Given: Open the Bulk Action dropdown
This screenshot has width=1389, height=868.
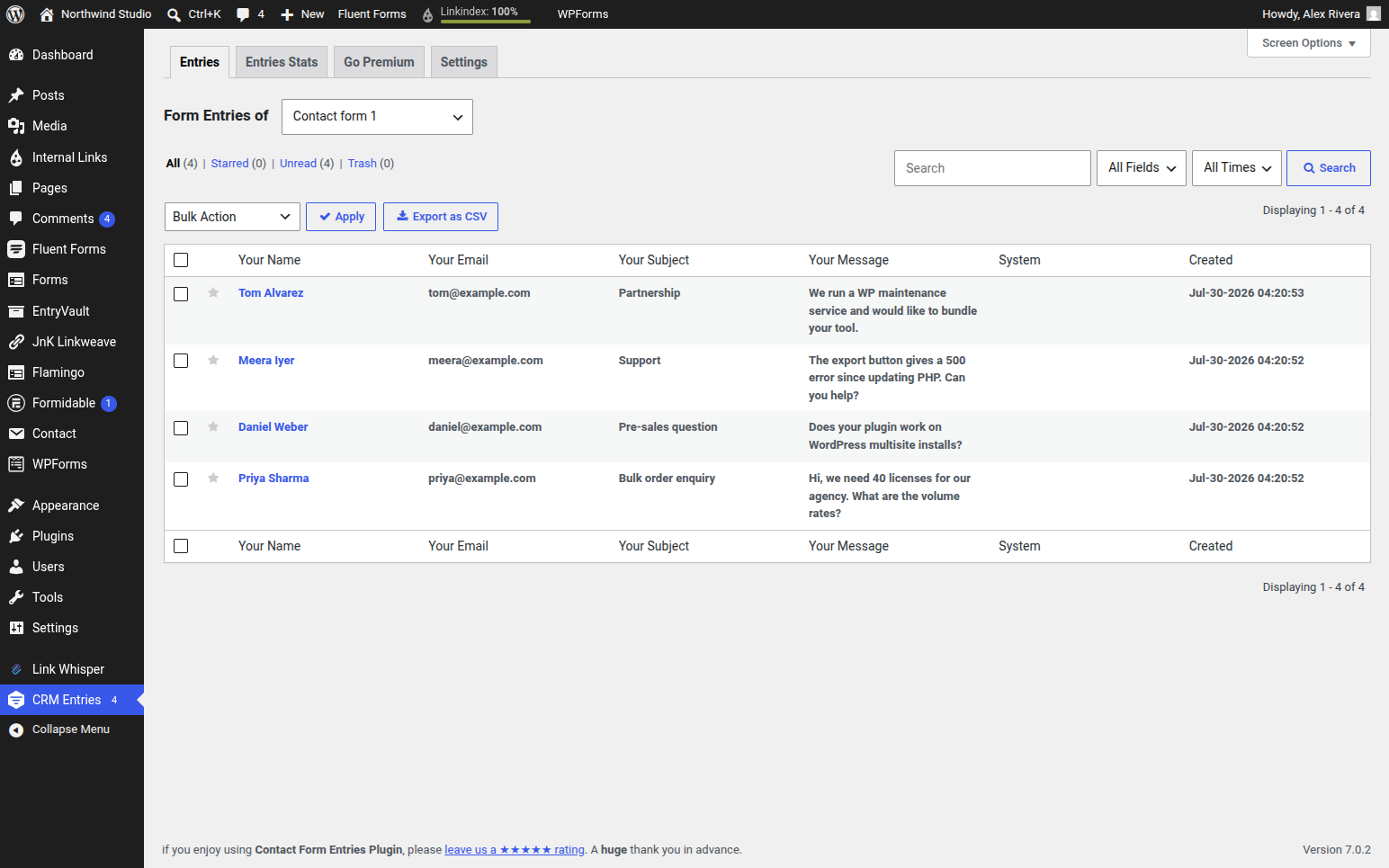Looking at the screenshot, I should click(x=232, y=217).
